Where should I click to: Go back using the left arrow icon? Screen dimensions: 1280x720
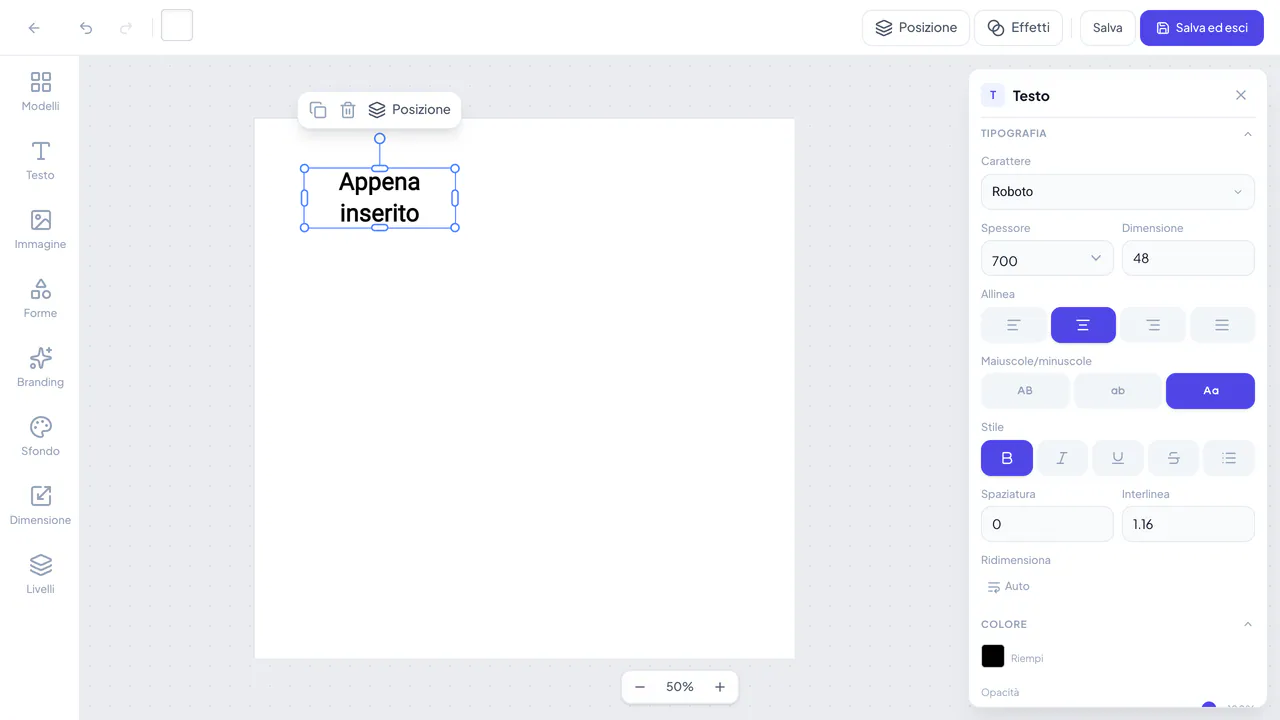34,28
